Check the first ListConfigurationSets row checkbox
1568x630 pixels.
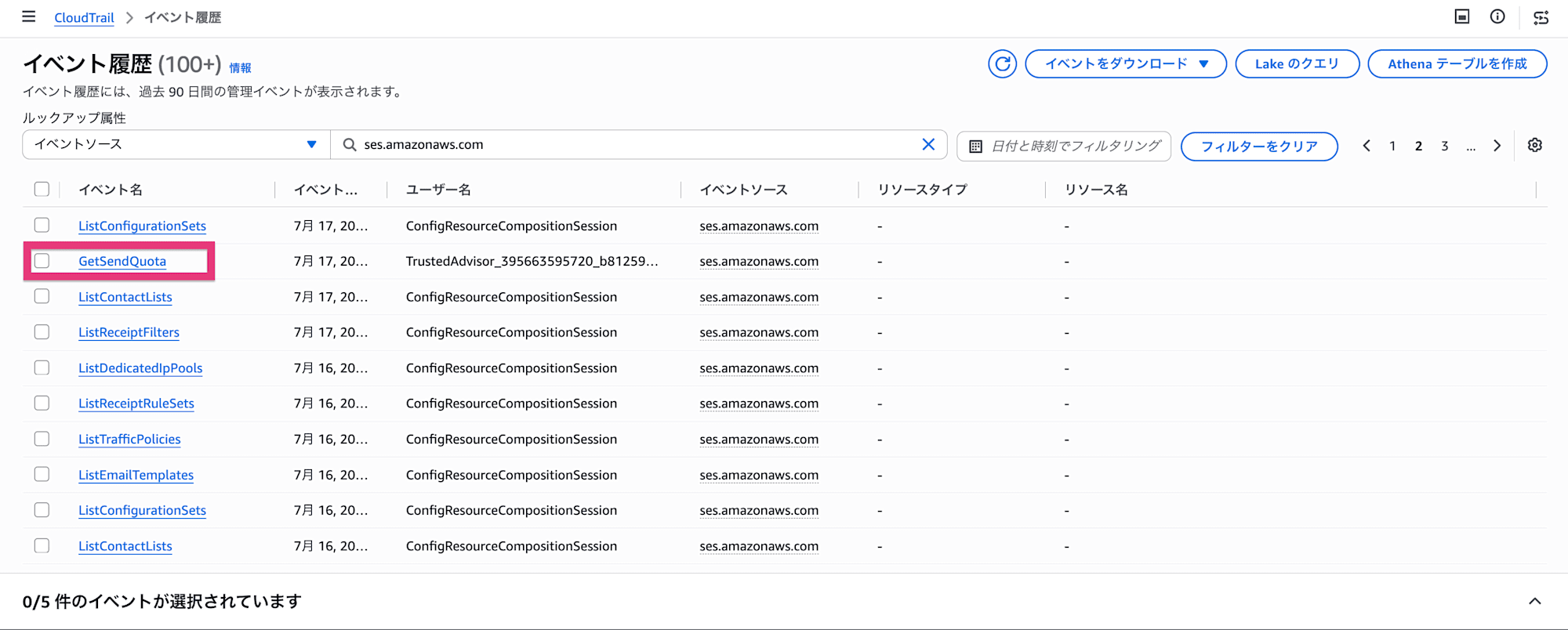click(42, 225)
